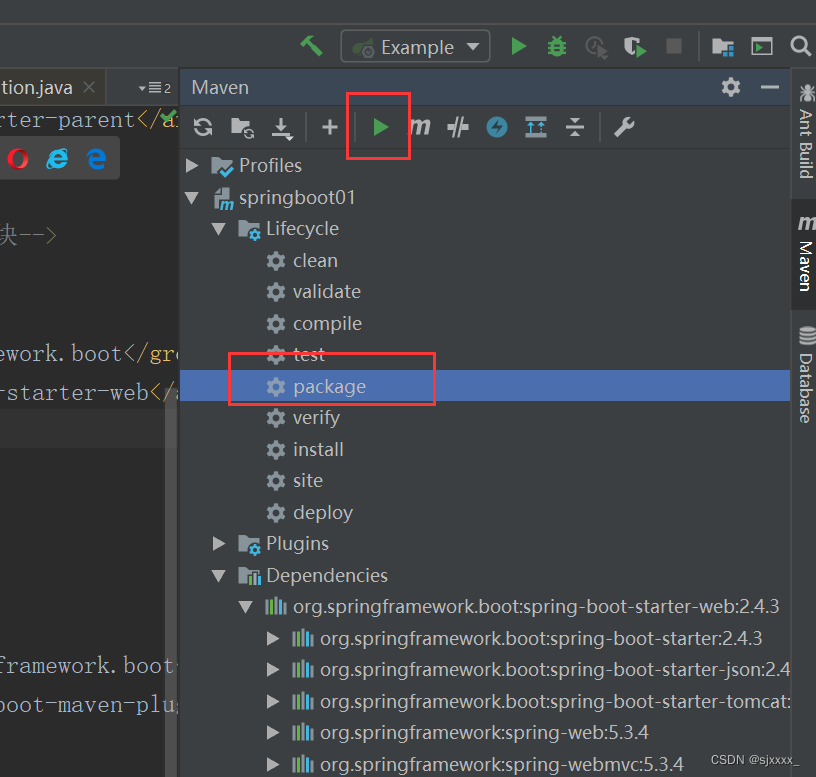Open the Ant Build side tab
The height and width of the screenshot is (777, 816).
pos(805,132)
